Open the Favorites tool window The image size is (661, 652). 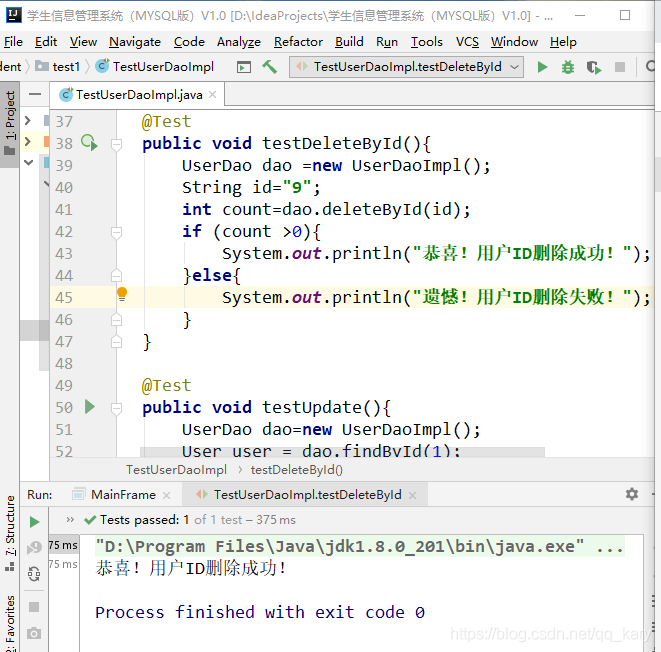10,623
